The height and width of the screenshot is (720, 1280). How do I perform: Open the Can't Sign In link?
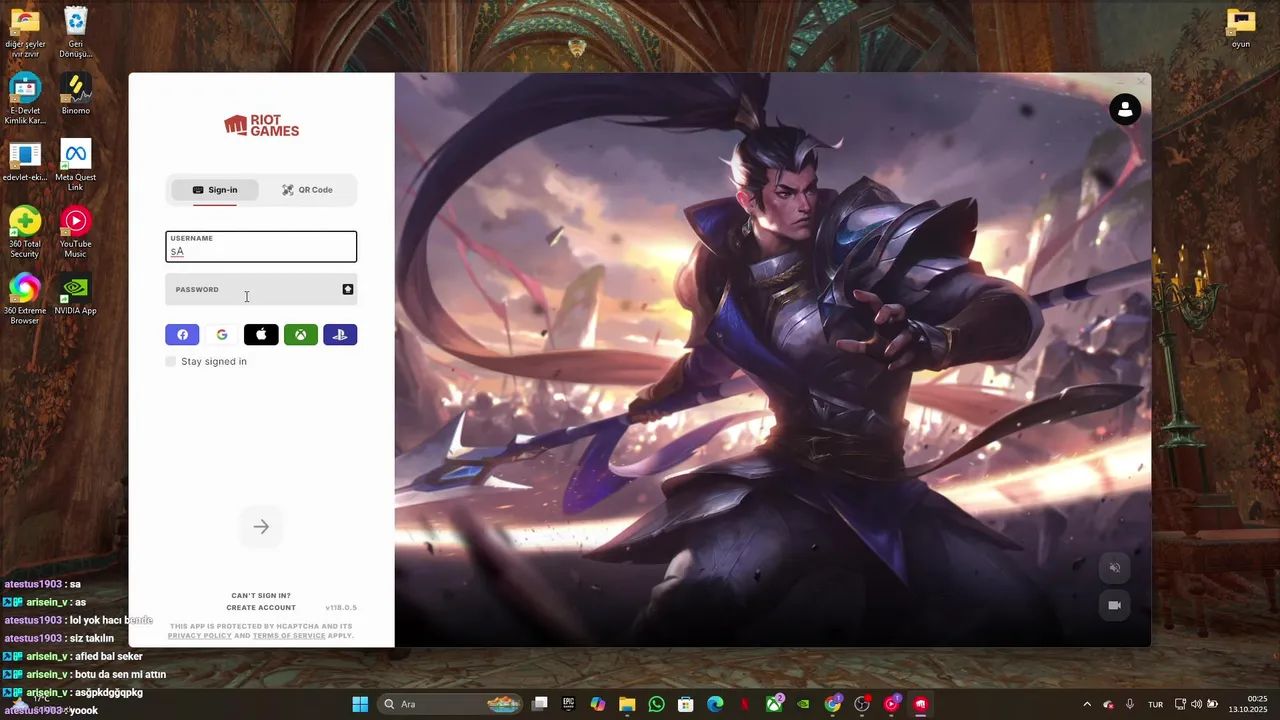(261, 596)
